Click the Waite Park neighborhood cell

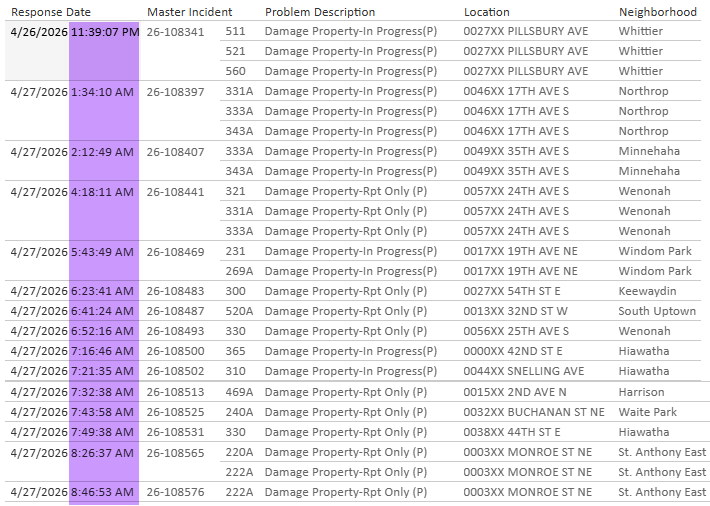point(648,412)
